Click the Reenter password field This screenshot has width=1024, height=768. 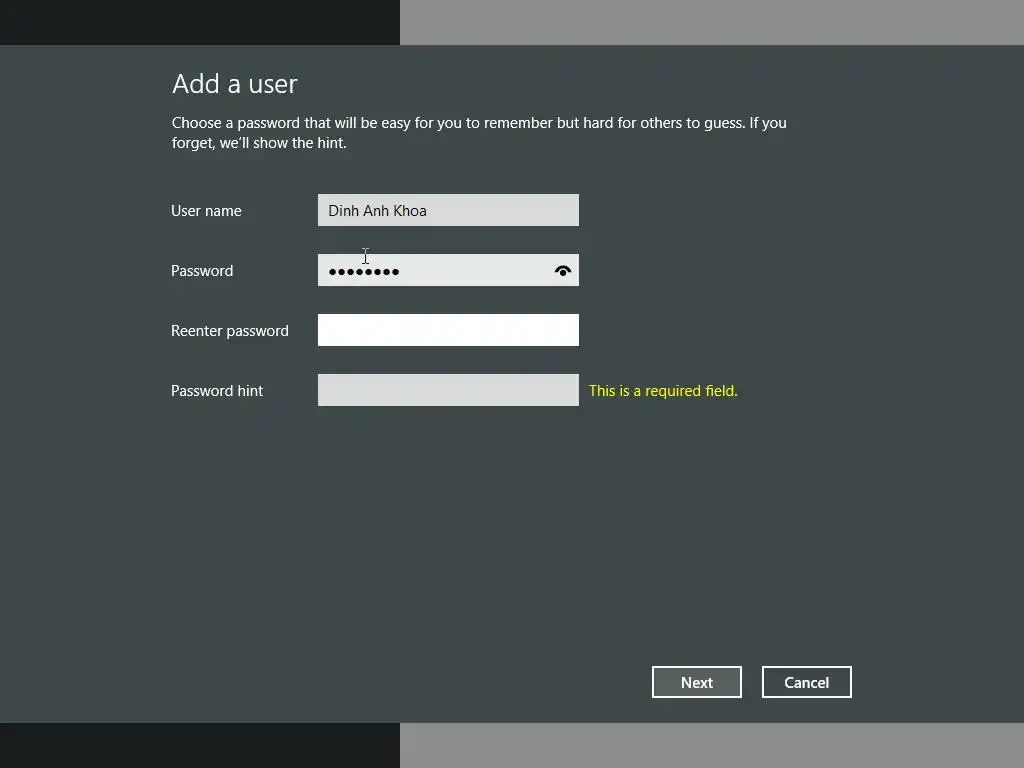(448, 330)
